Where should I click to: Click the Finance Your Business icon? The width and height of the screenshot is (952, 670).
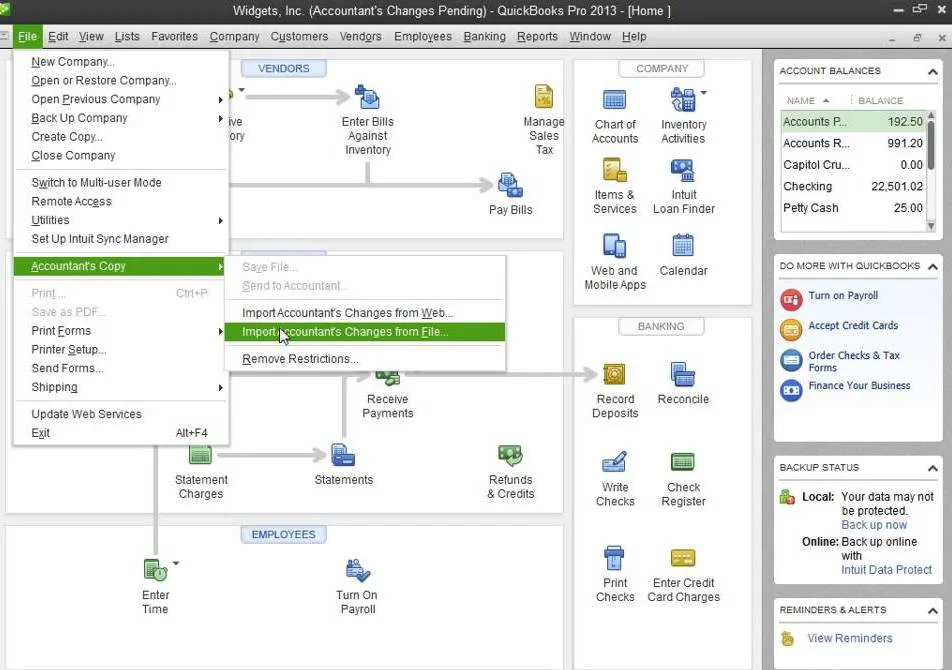pos(791,390)
